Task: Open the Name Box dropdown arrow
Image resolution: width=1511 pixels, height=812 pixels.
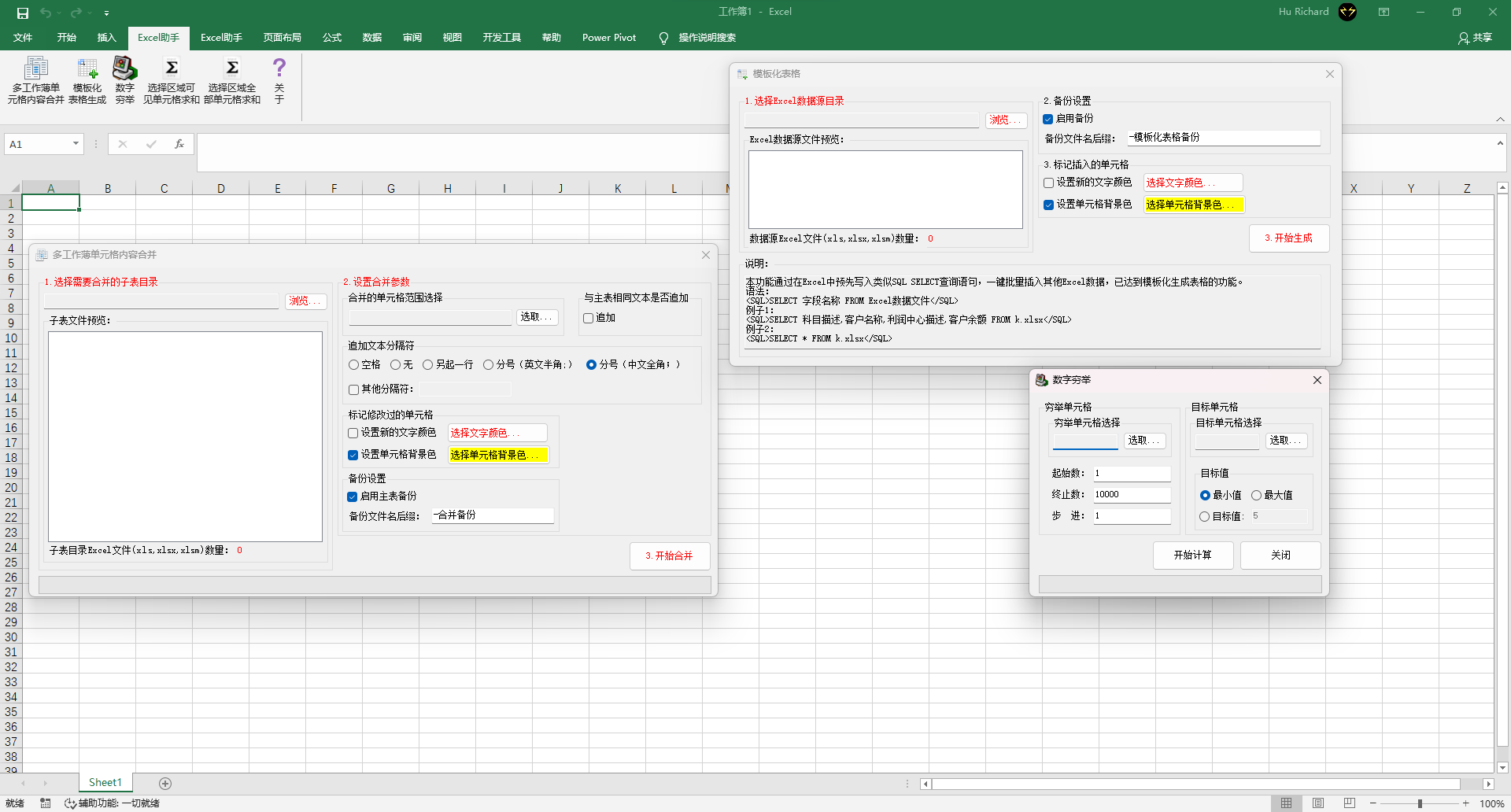Action: pyautogui.click(x=77, y=144)
